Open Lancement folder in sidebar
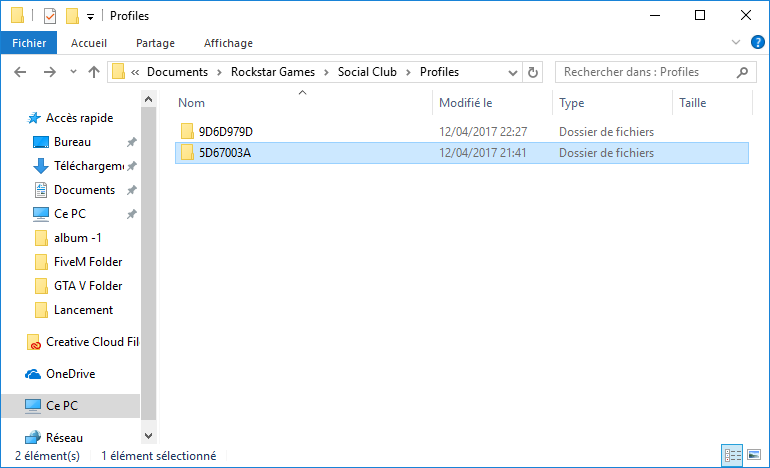The height and width of the screenshot is (468, 770). (83, 310)
